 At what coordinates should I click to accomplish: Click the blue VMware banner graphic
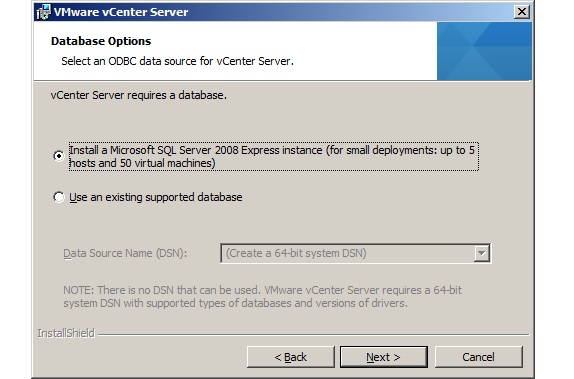click(484, 51)
